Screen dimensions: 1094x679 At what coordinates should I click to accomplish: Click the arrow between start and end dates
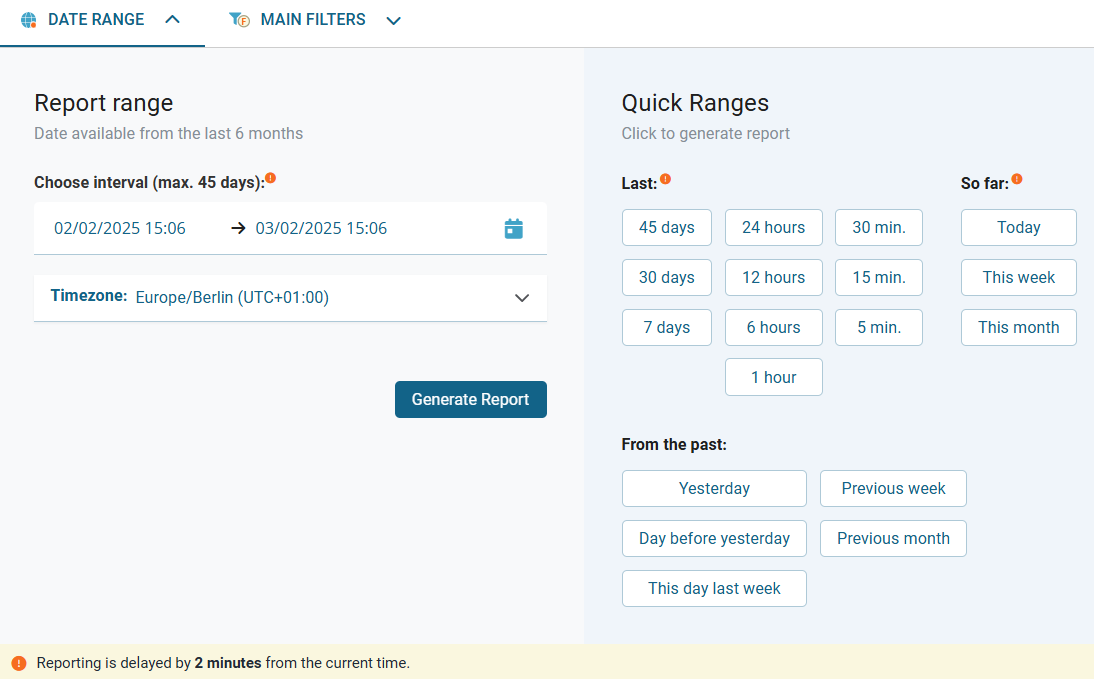pos(238,228)
